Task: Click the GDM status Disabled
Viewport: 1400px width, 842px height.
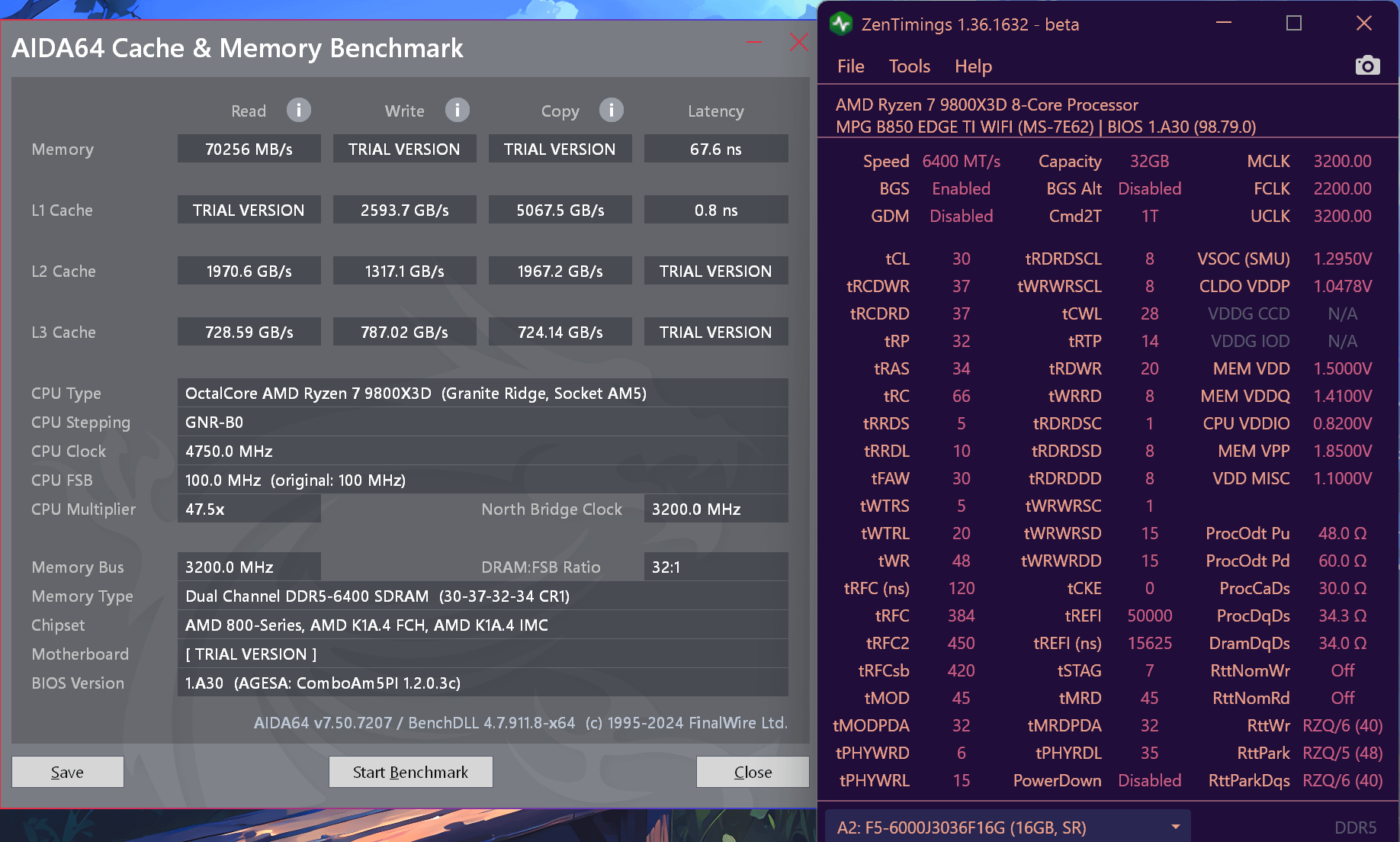Action: (961, 216)
